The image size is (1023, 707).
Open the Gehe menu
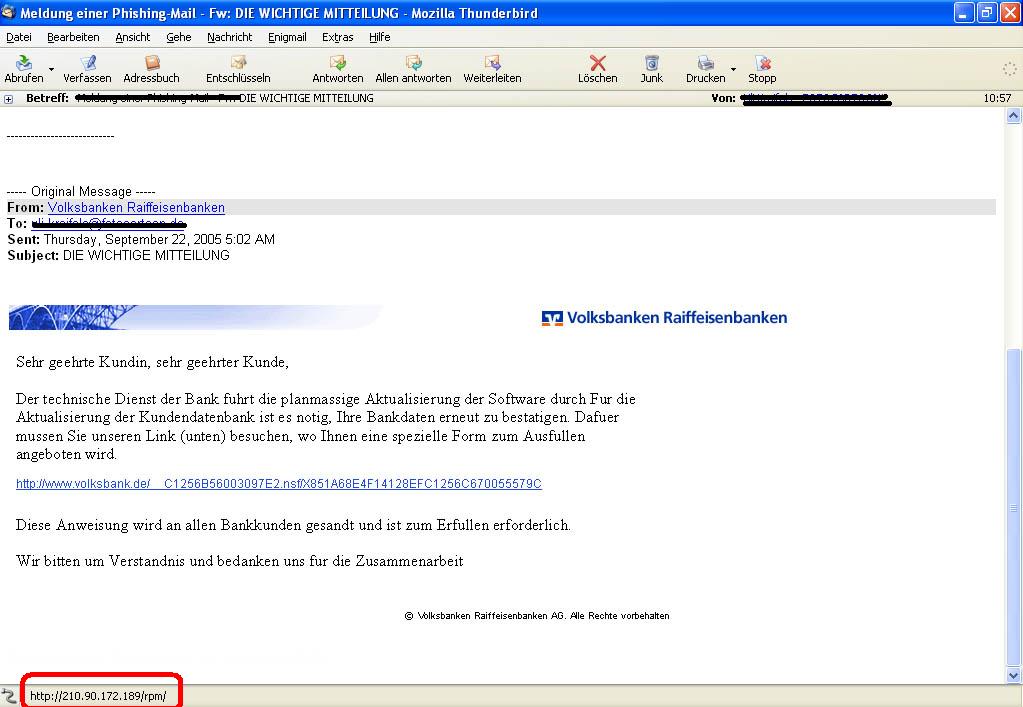click(178, 37)
